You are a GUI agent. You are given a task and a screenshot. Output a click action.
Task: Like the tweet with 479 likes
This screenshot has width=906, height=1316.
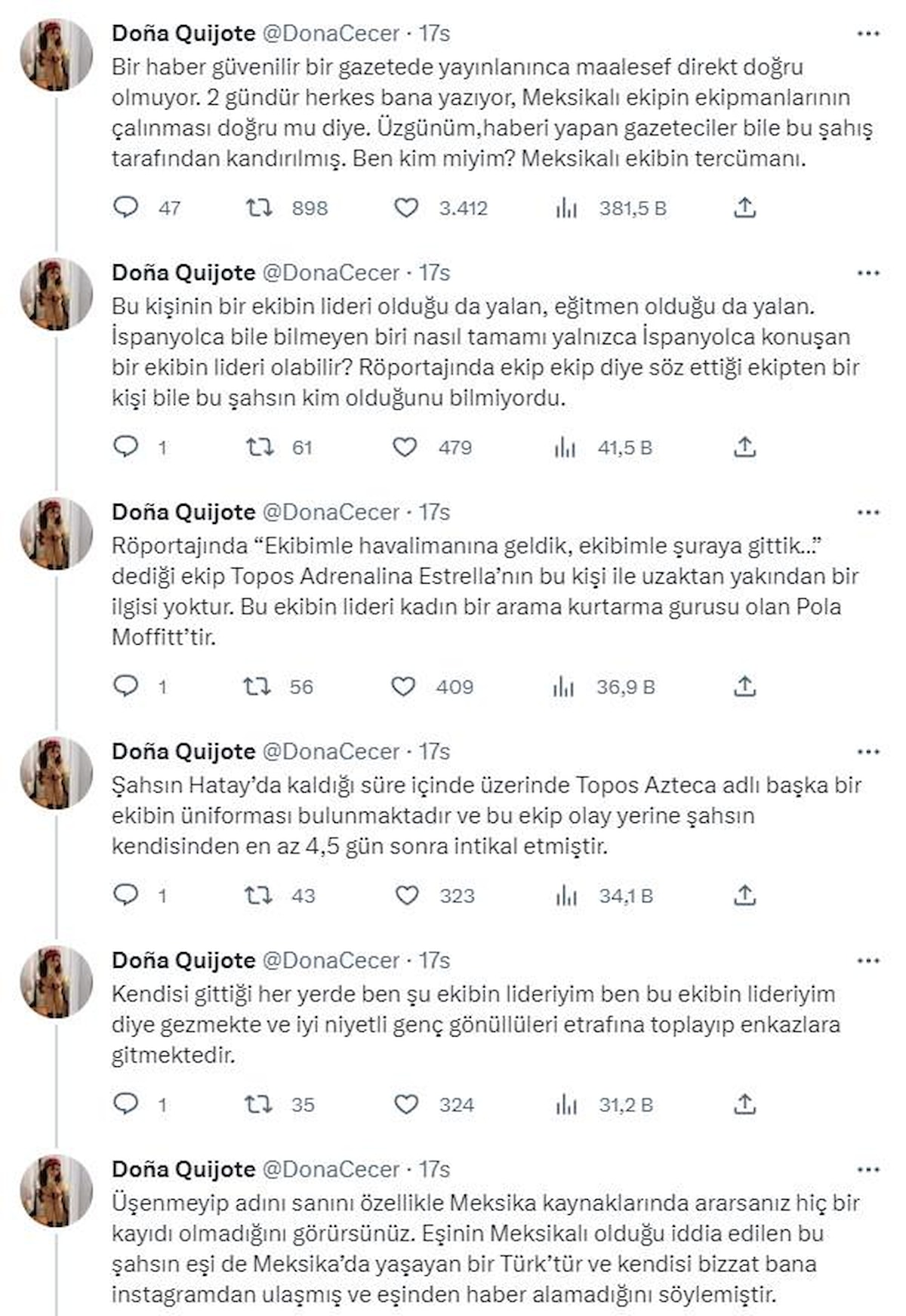(405, 447)
